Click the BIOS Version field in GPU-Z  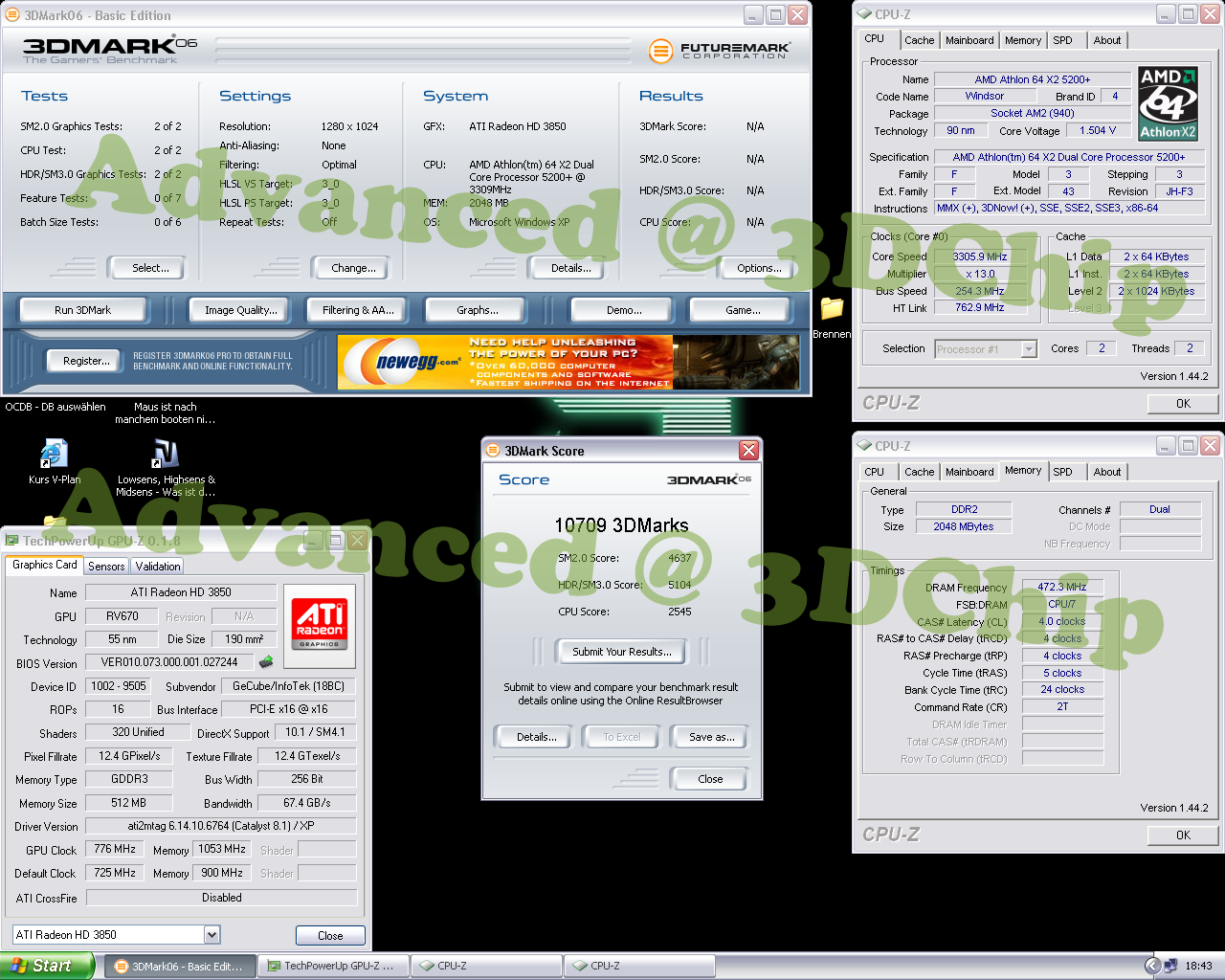(x=169, y=662)
